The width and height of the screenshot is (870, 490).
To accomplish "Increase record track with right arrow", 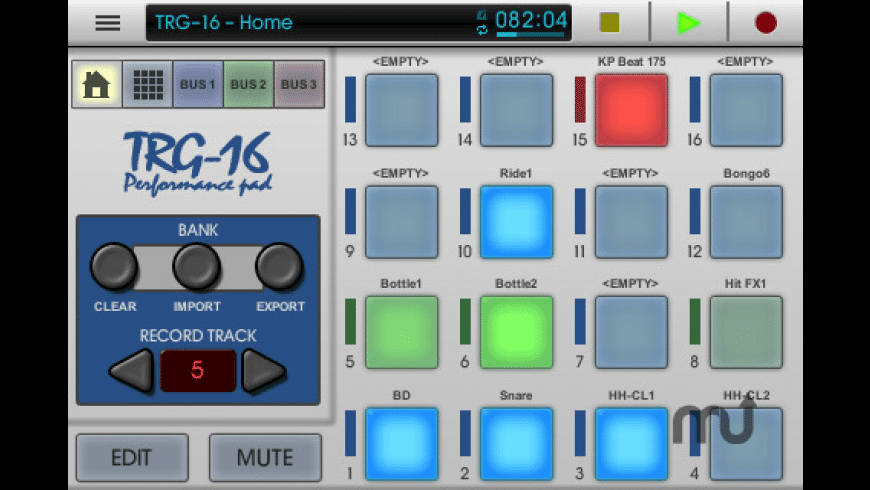I will coord(264,370).
